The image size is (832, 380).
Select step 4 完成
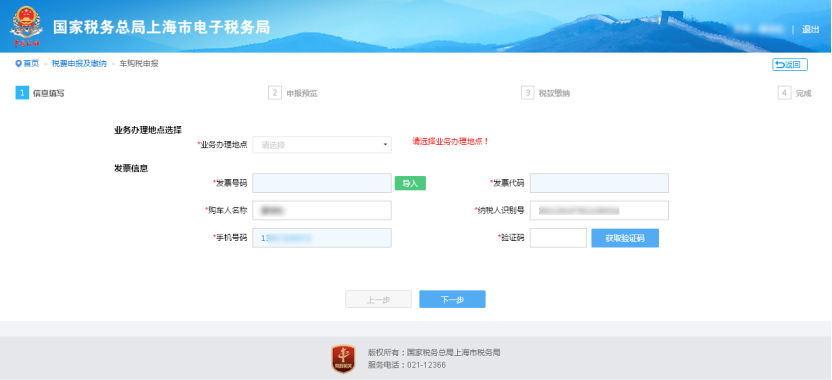point(795,93)
